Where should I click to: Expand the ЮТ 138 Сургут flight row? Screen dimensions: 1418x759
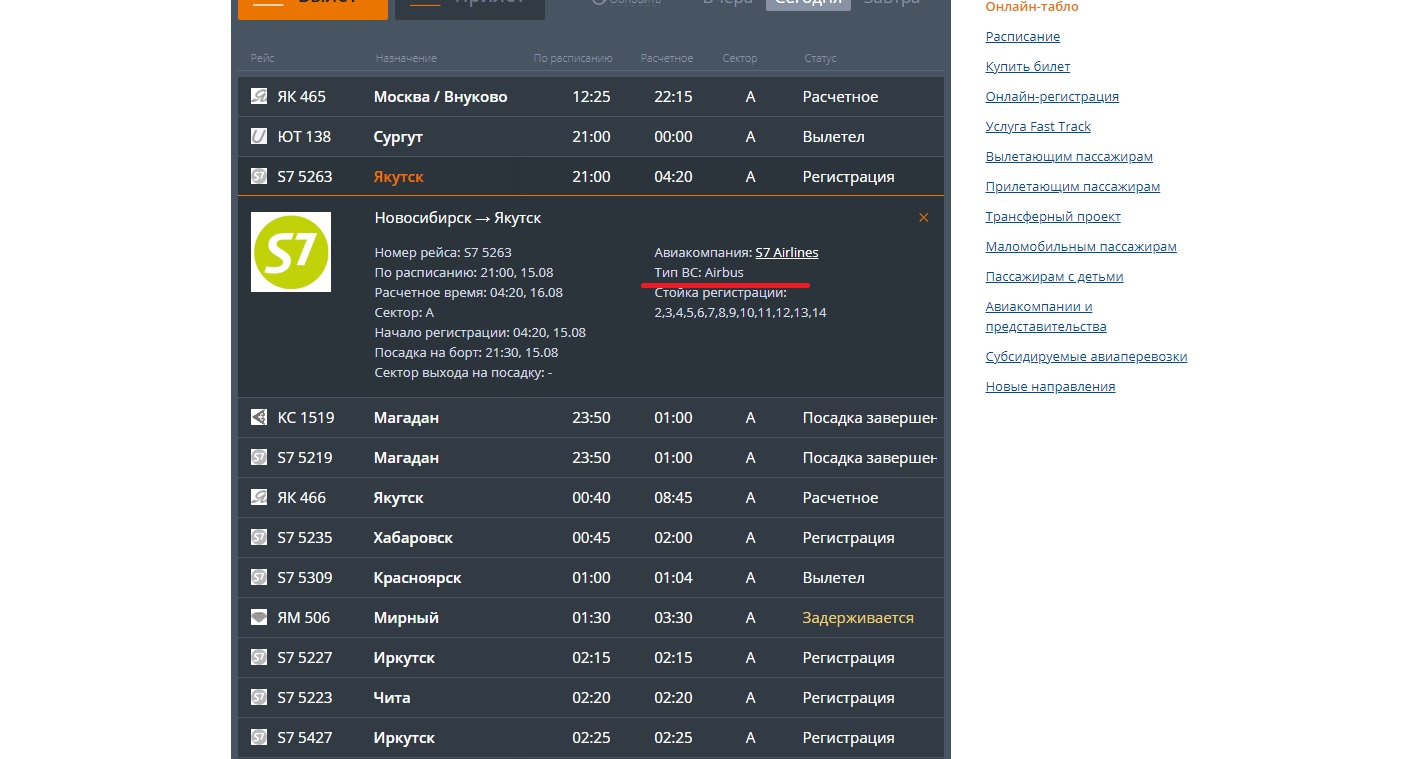tap(591, 137)
